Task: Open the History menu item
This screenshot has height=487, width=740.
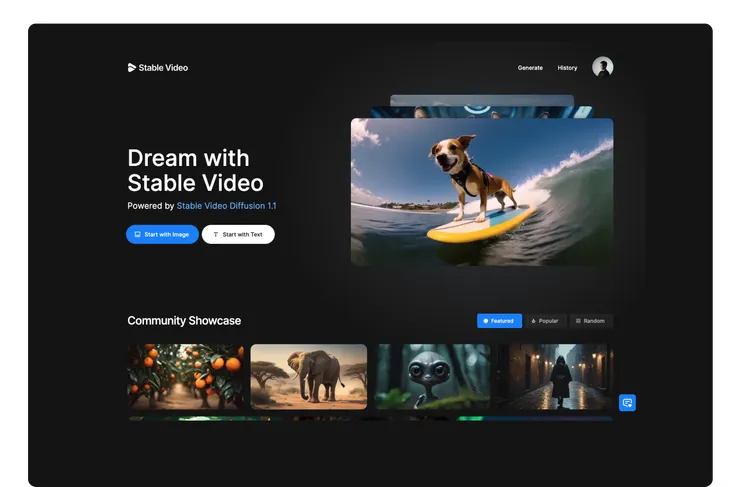Action: click(567, 68)
